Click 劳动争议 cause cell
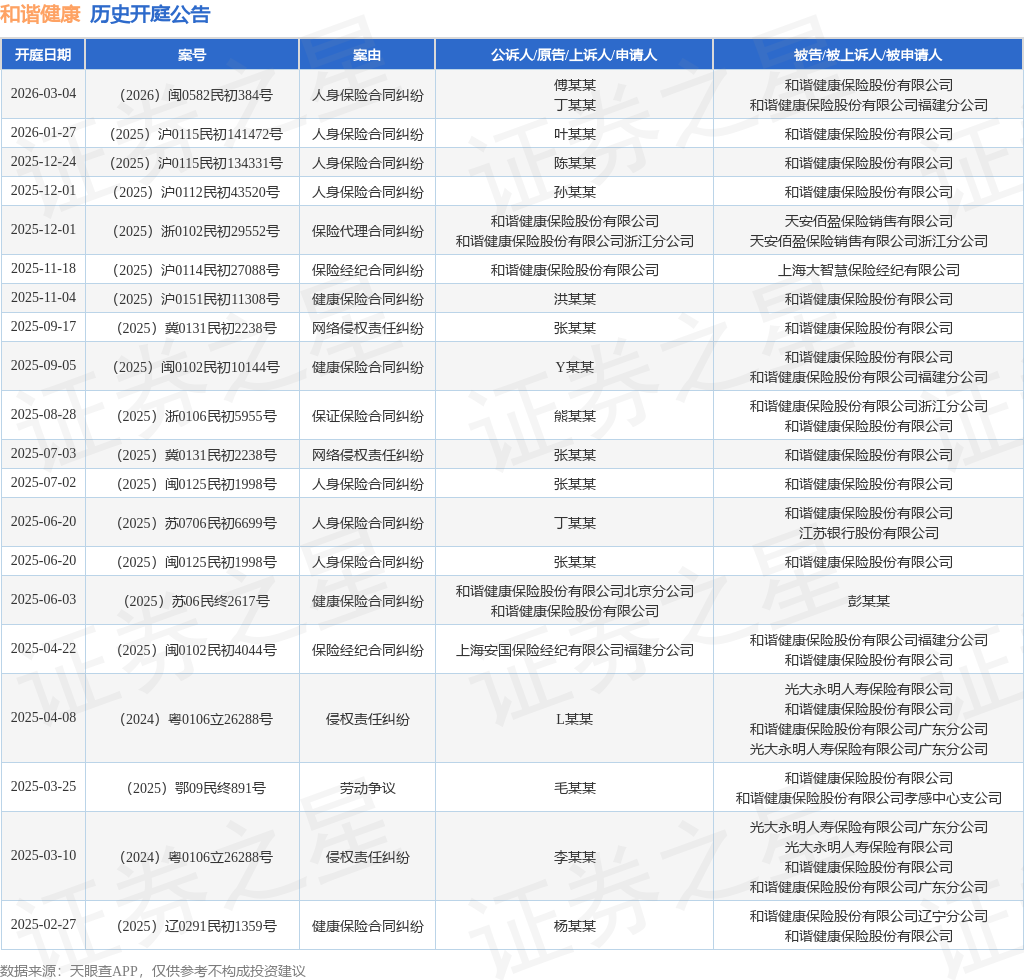Image resolution: width=1024 pixels, height=980 pixels. click(367, 789)
